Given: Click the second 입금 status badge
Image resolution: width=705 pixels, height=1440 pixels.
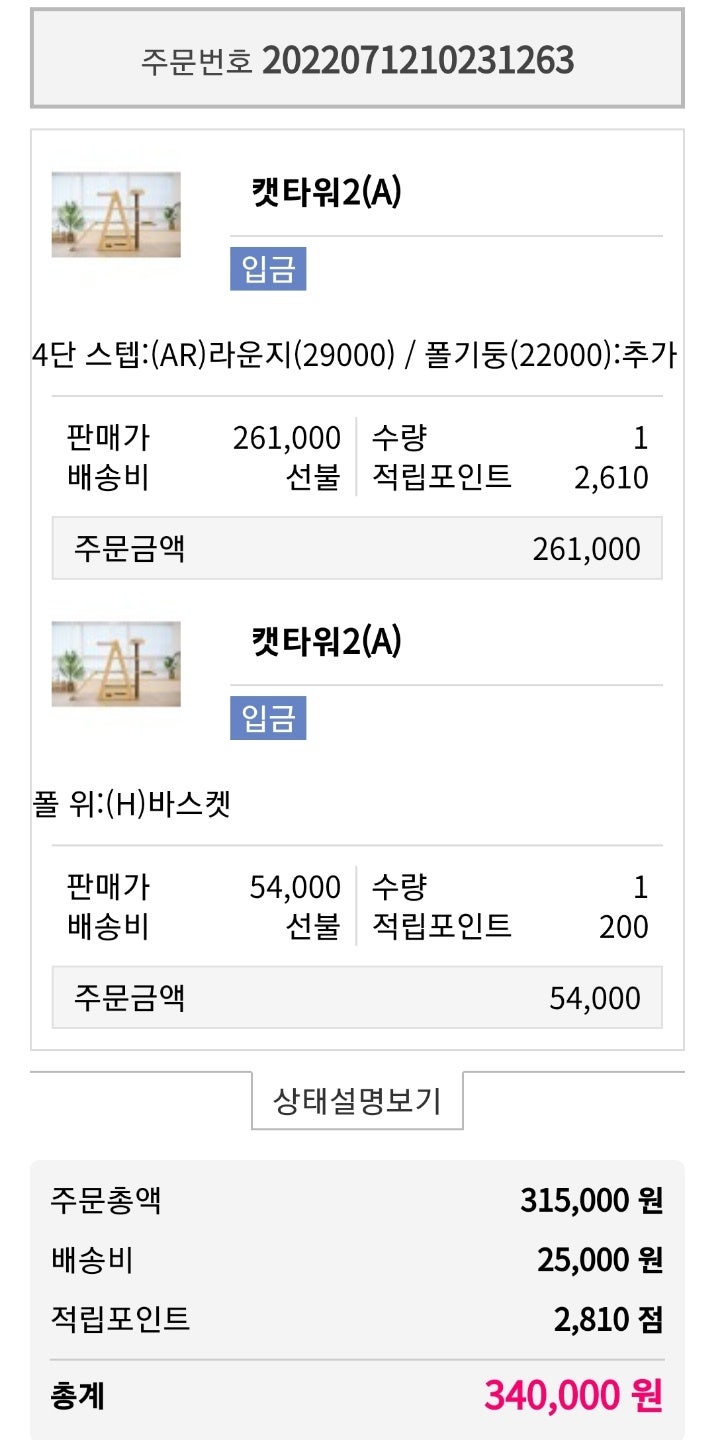Looking at the screenshot, I should point(268,718).
